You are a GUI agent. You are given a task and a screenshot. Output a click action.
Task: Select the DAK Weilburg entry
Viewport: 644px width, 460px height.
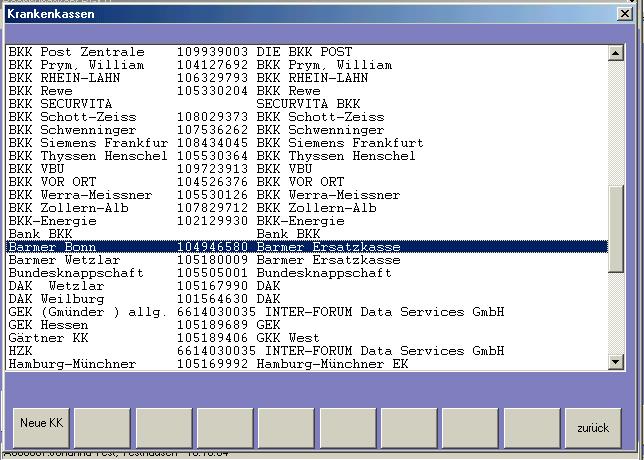tap(307, 299)
